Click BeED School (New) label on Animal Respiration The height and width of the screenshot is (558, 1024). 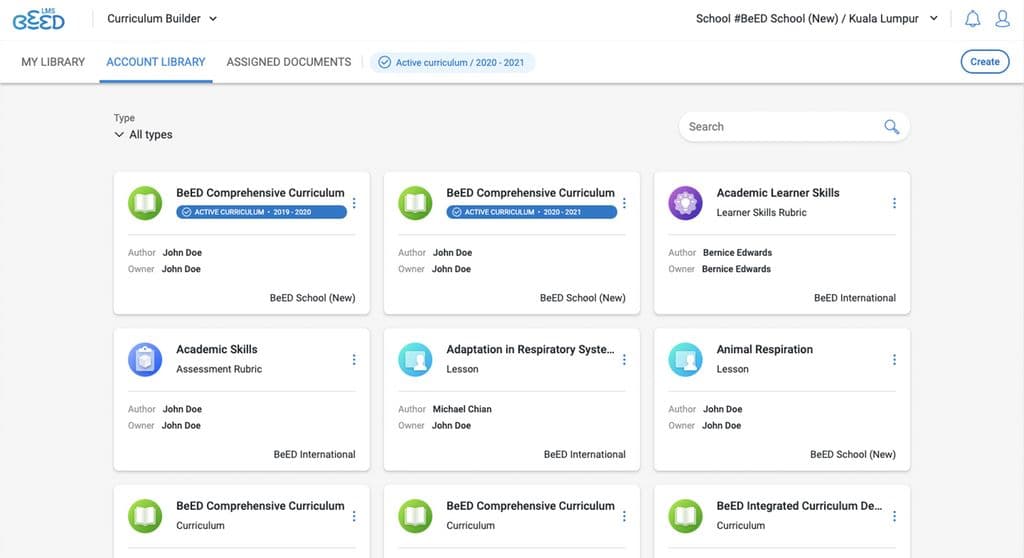pos(853,455)
